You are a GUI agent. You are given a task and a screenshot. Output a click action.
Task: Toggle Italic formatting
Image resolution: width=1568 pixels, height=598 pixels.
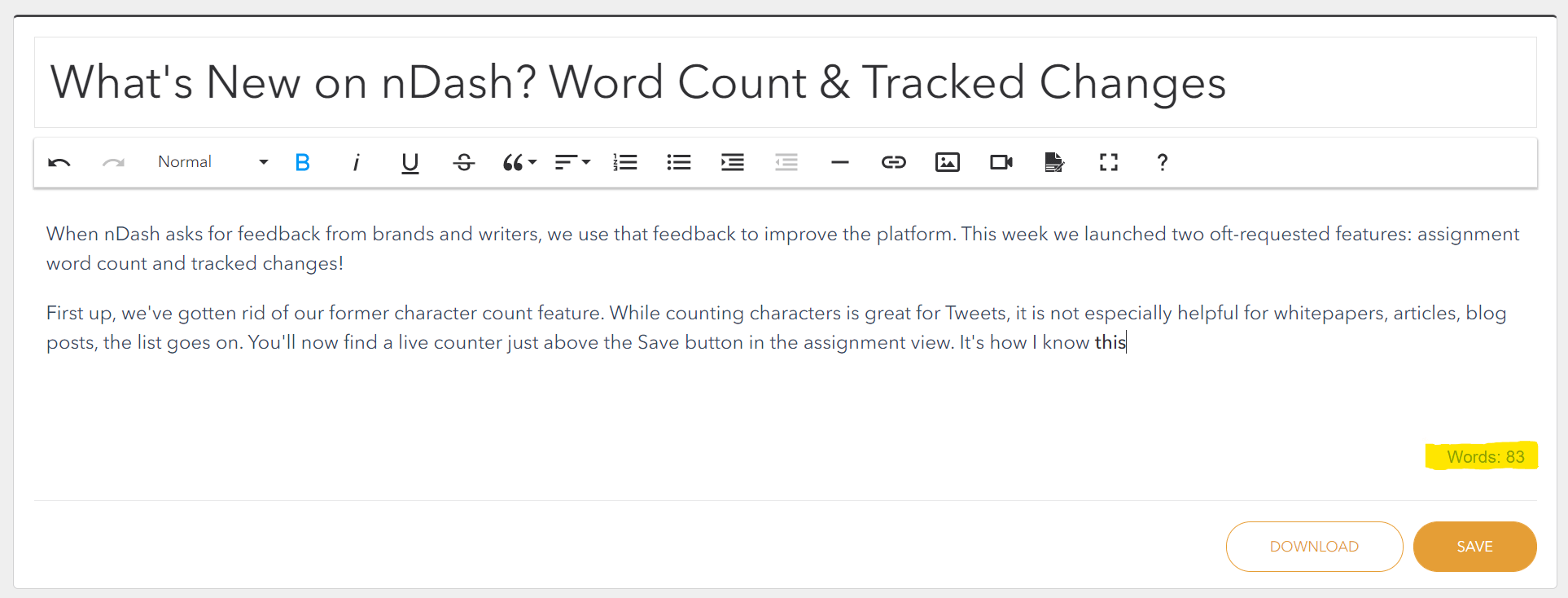point(356,162)
